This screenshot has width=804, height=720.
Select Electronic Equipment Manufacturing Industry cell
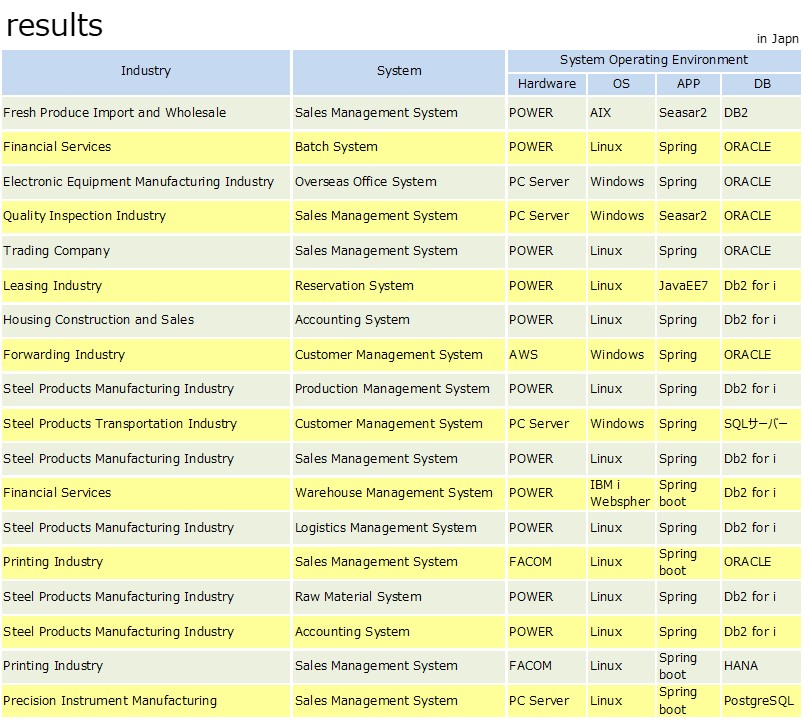[146, 182]
